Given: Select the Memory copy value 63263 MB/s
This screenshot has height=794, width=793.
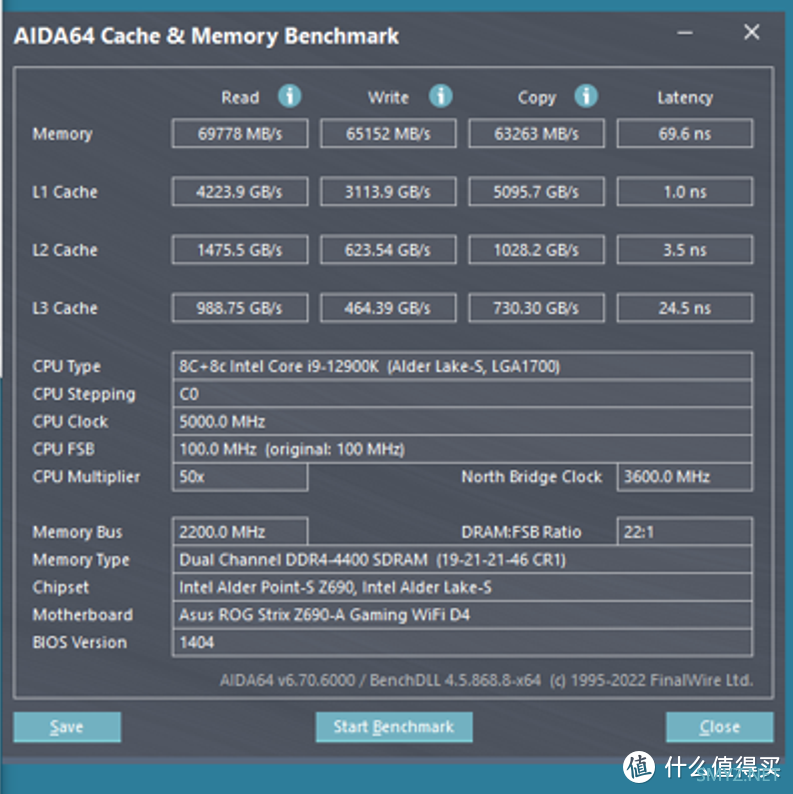Looking at the screenshot, I should (x=537, y=134).
